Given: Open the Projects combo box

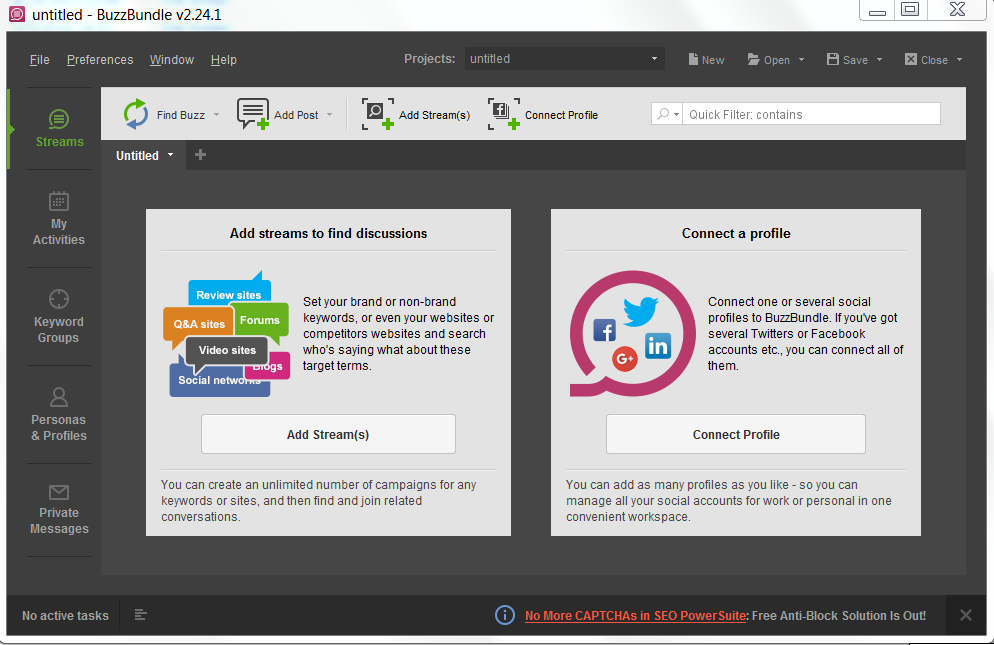Looking at the screenshot, I should point(564,59).
